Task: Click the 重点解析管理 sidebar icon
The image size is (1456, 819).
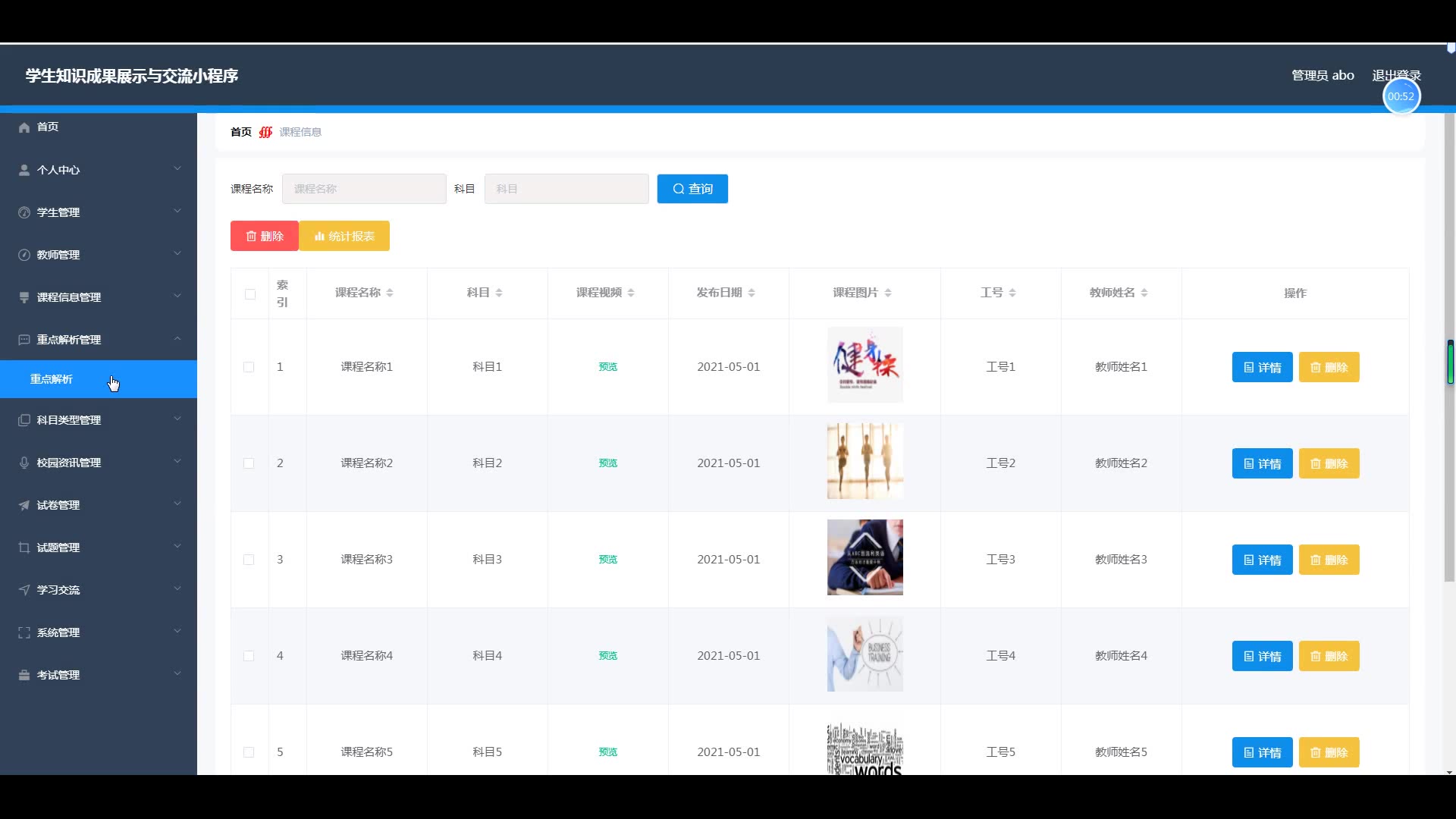Action: [x=24, y=340]
